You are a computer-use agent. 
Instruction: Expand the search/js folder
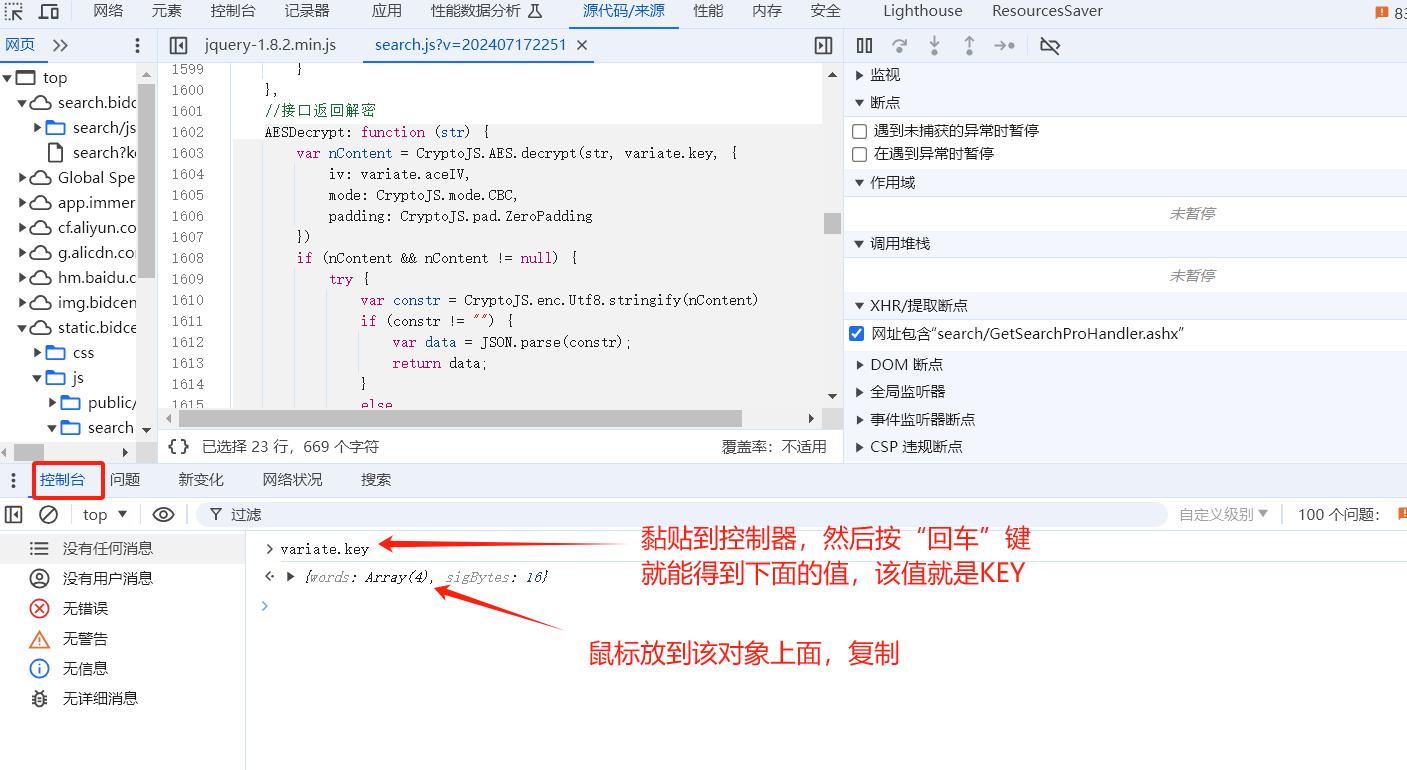click(x=38, y=128)
